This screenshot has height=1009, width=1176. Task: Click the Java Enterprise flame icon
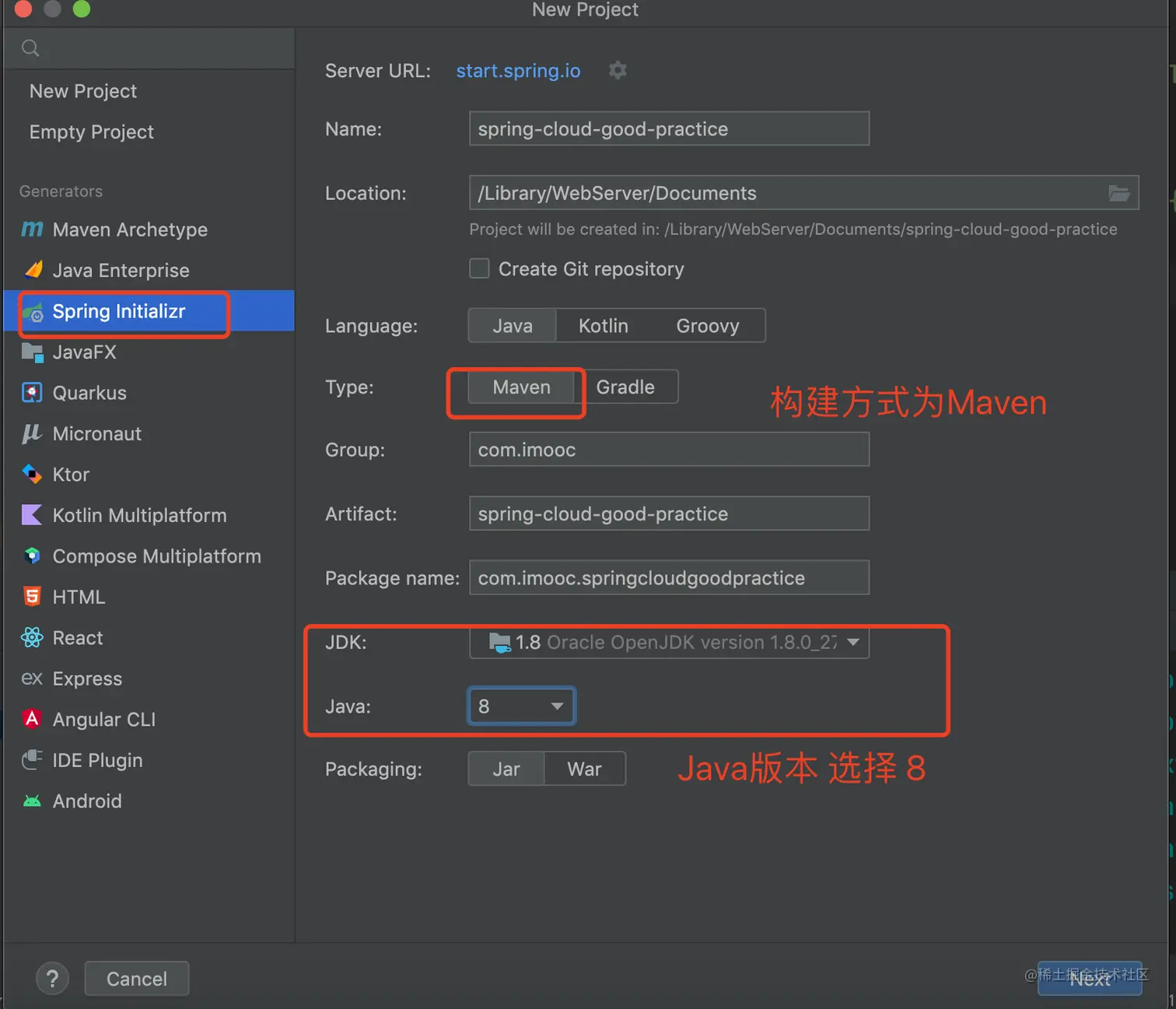(33, 270)
